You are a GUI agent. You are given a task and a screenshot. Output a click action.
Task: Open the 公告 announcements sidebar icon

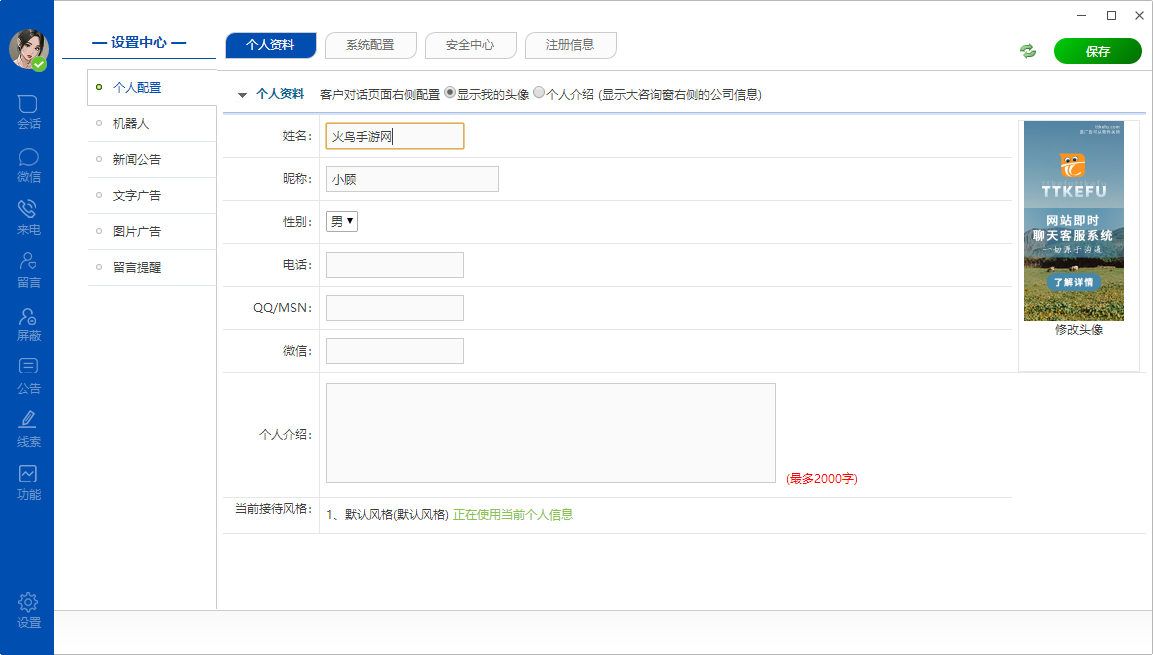point(28,376)
